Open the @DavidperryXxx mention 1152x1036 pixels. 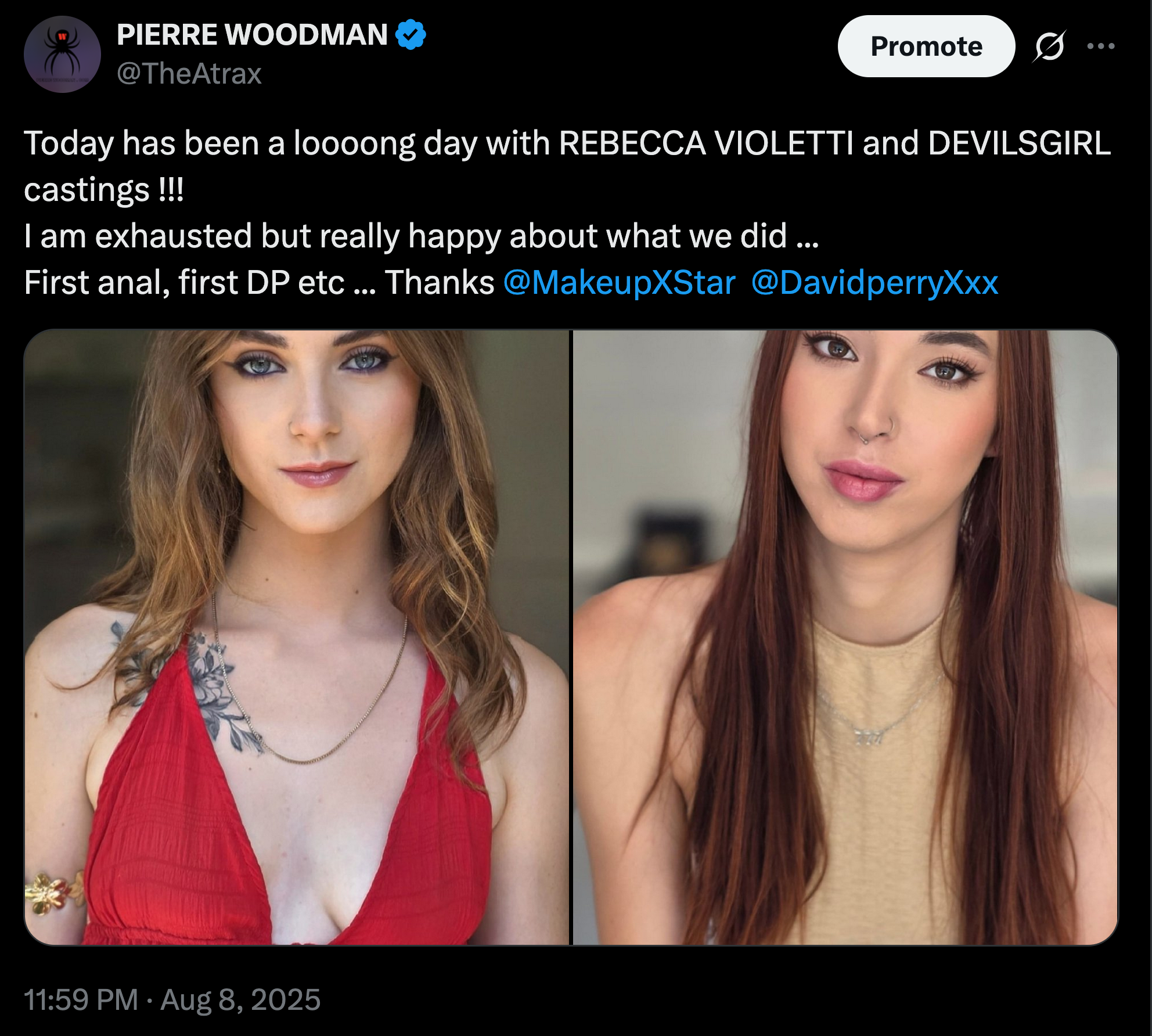[x=874, y=283]
